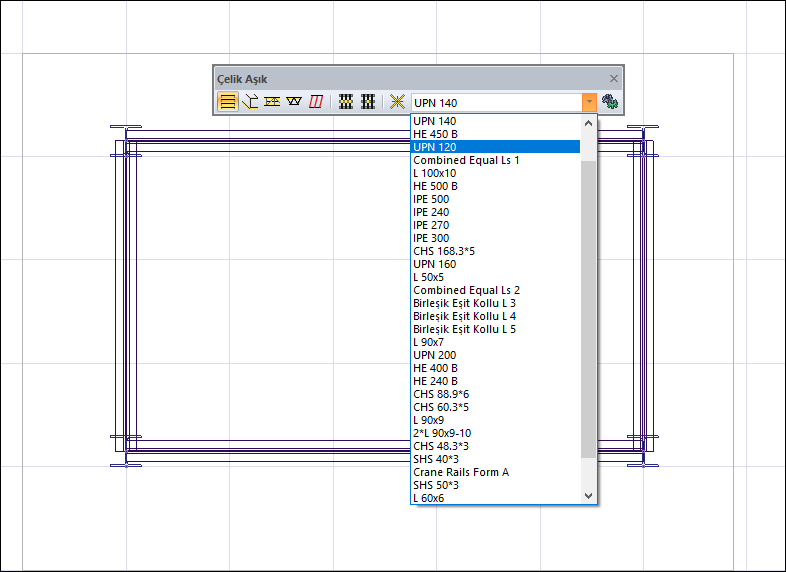Viewport: 786px width, 572px height.
Task: Click the angled polyline purlin icon
Action: coord(250,102)
